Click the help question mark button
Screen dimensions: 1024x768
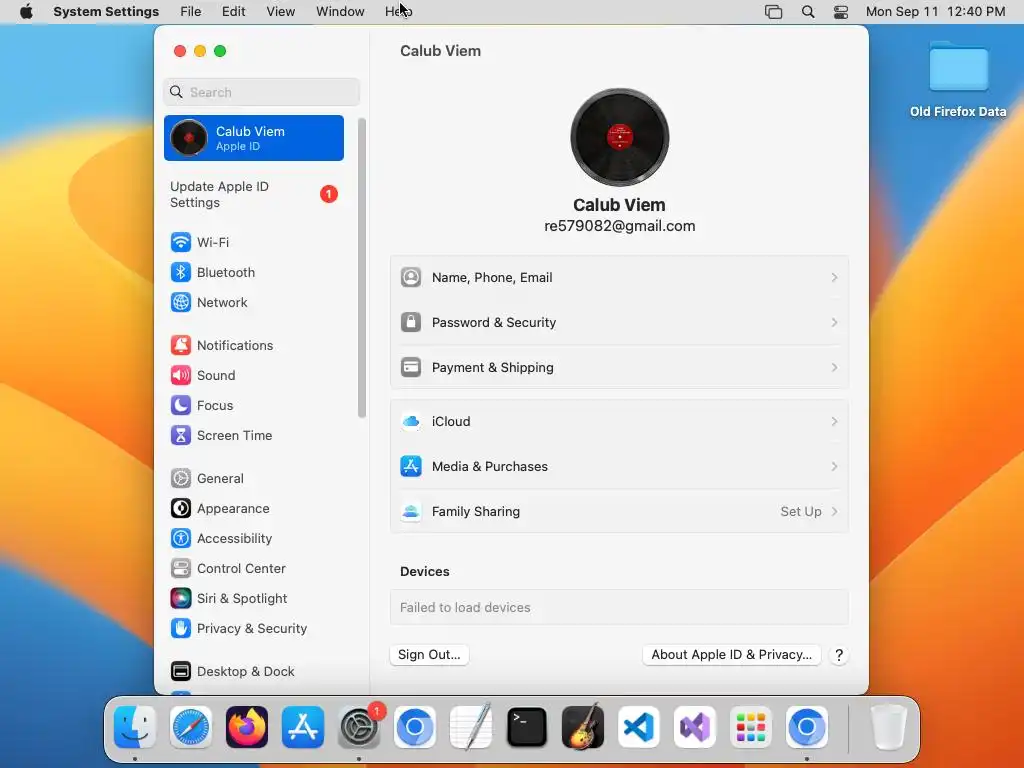(x=839, y=655)
